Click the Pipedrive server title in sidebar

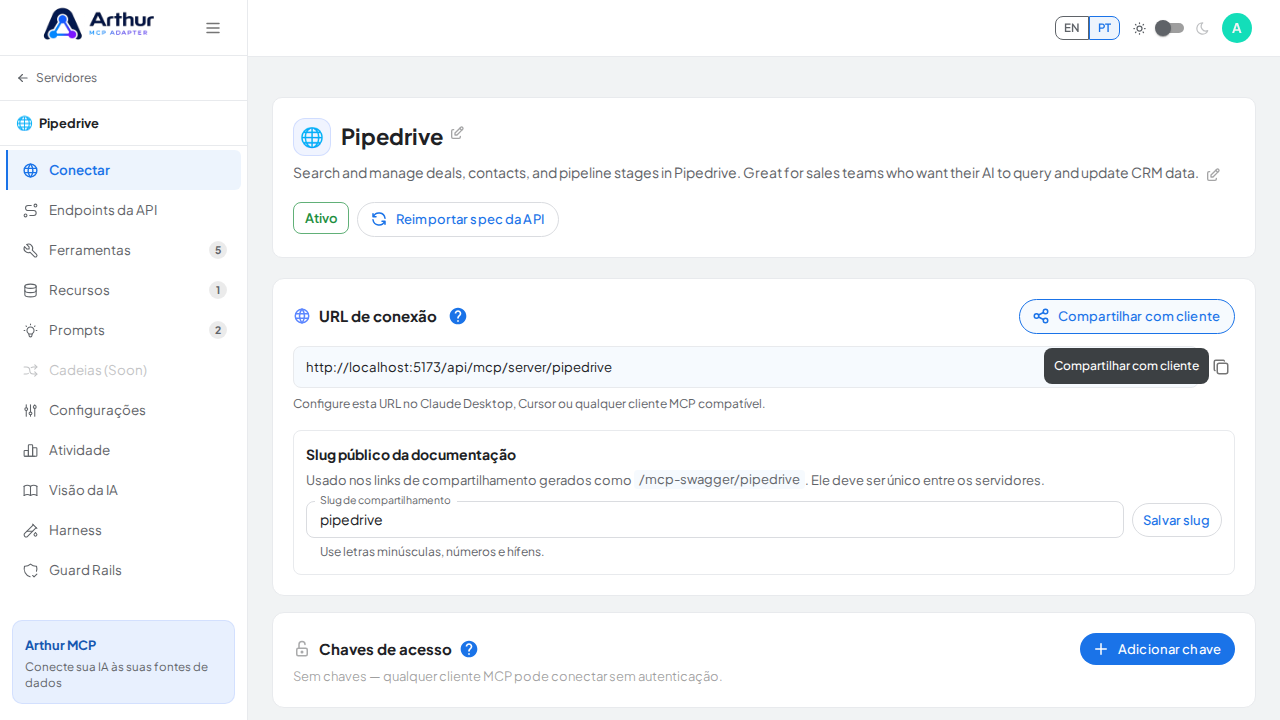tap(69, 123)
